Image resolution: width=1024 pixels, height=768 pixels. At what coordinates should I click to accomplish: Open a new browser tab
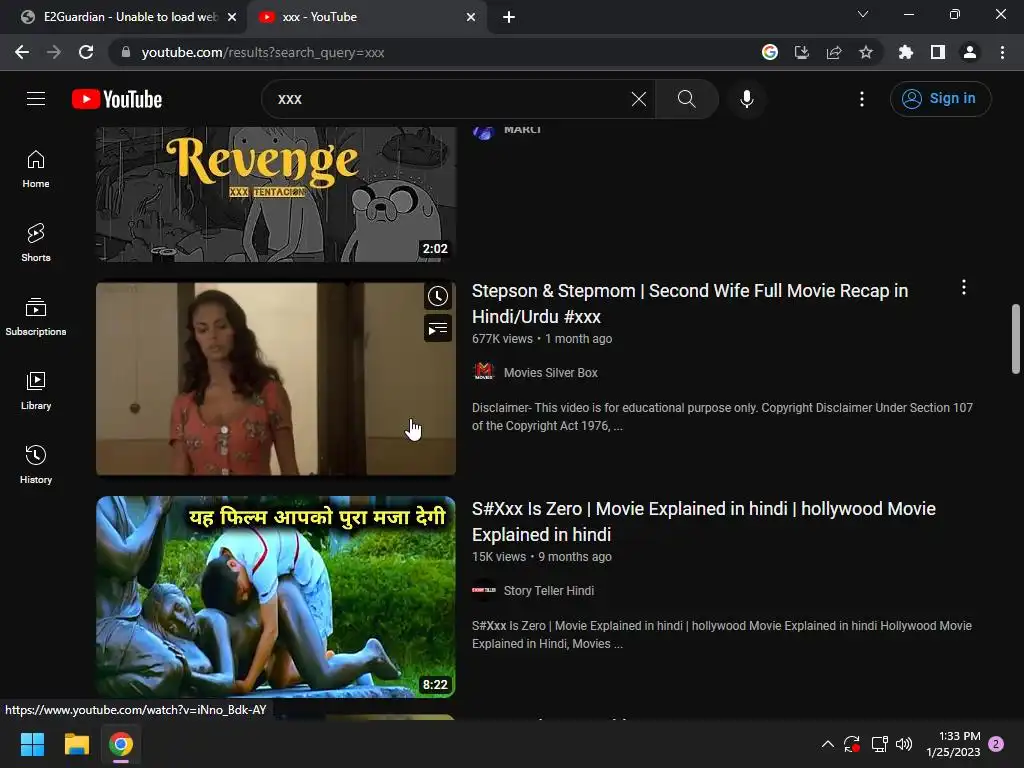509,17
